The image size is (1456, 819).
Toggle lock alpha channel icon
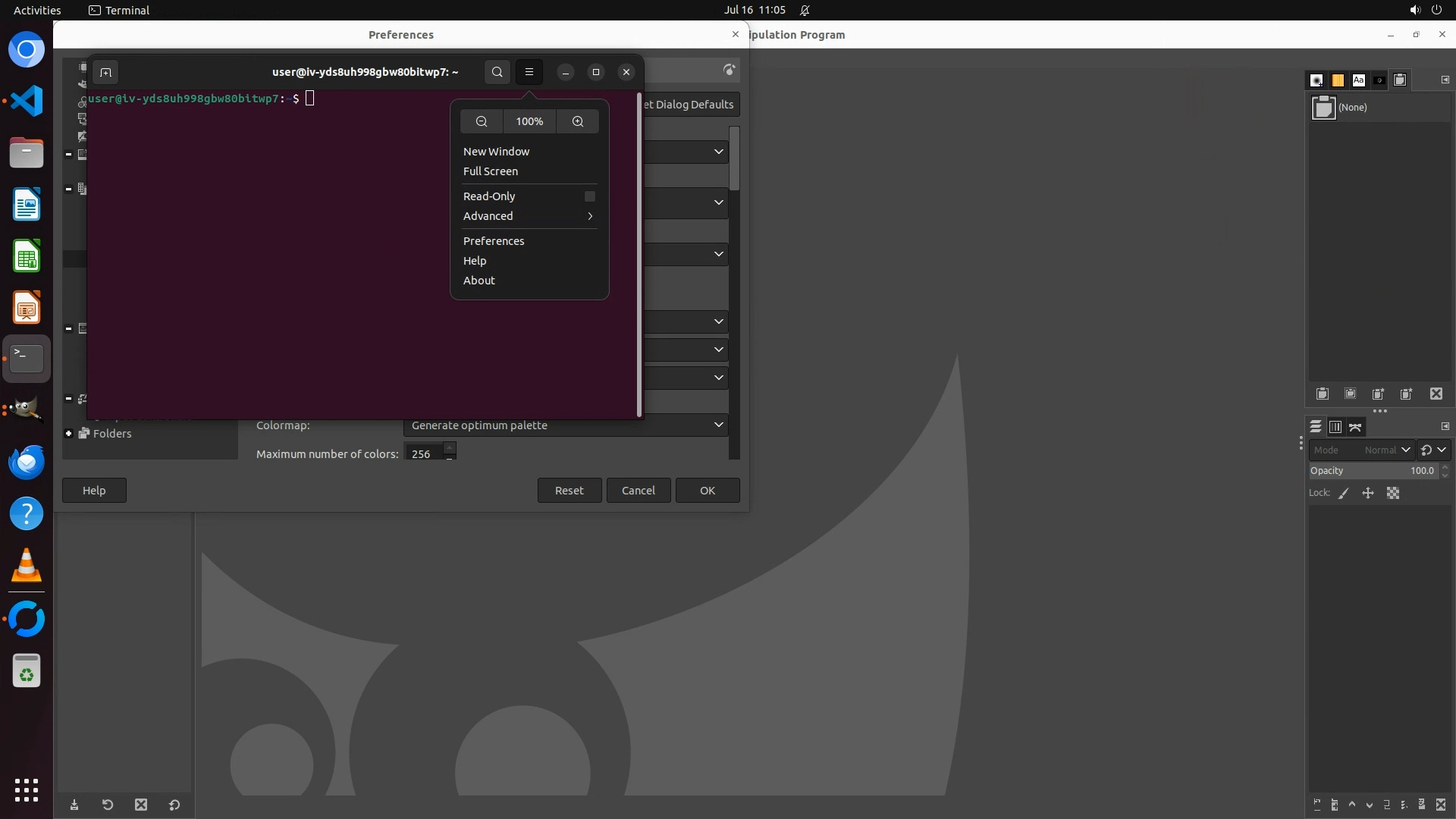1393,493
